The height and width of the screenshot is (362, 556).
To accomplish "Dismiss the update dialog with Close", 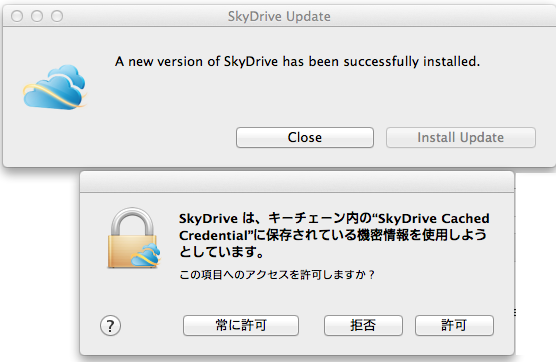I will click(305, 138).
